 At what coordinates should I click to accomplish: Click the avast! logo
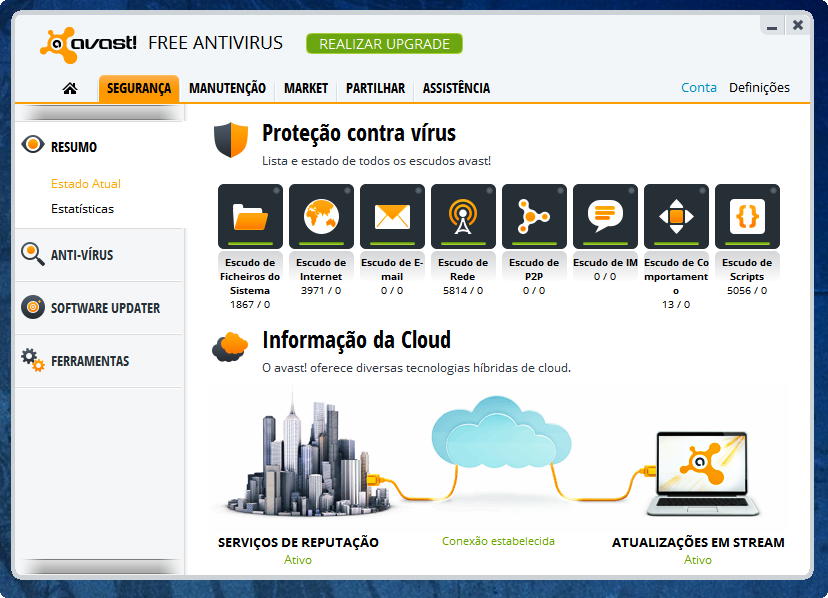(x=88, y=44)
